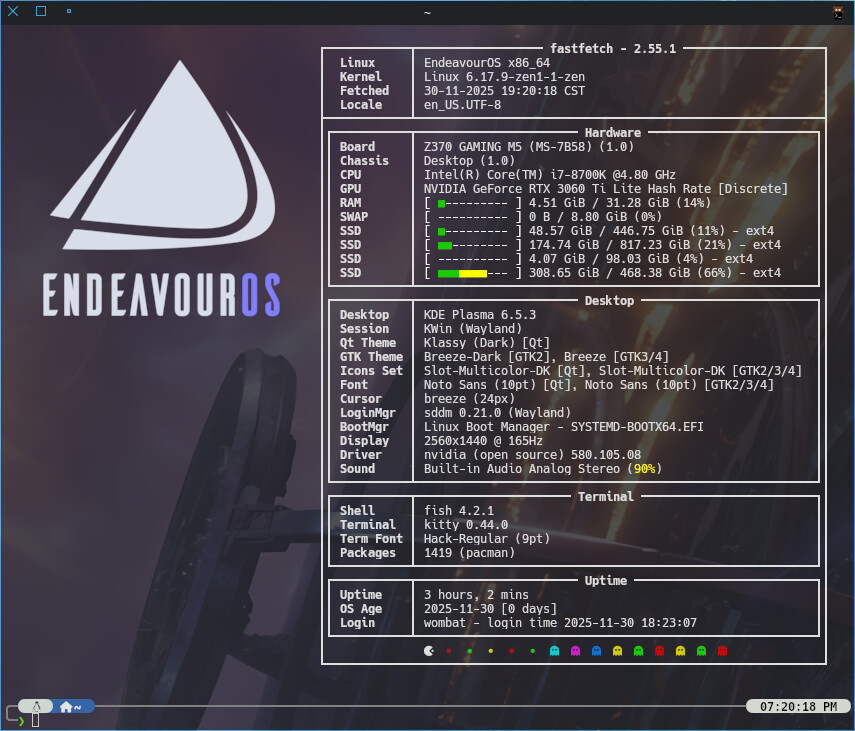Close the terminal window
Image resolution: width=855 pixels, height=731 pixels.
(x=13, y=12)
